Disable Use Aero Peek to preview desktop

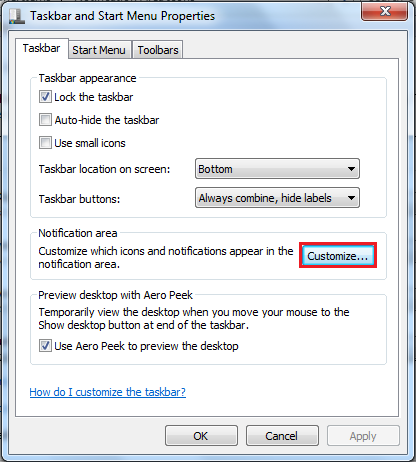(45, 346)
